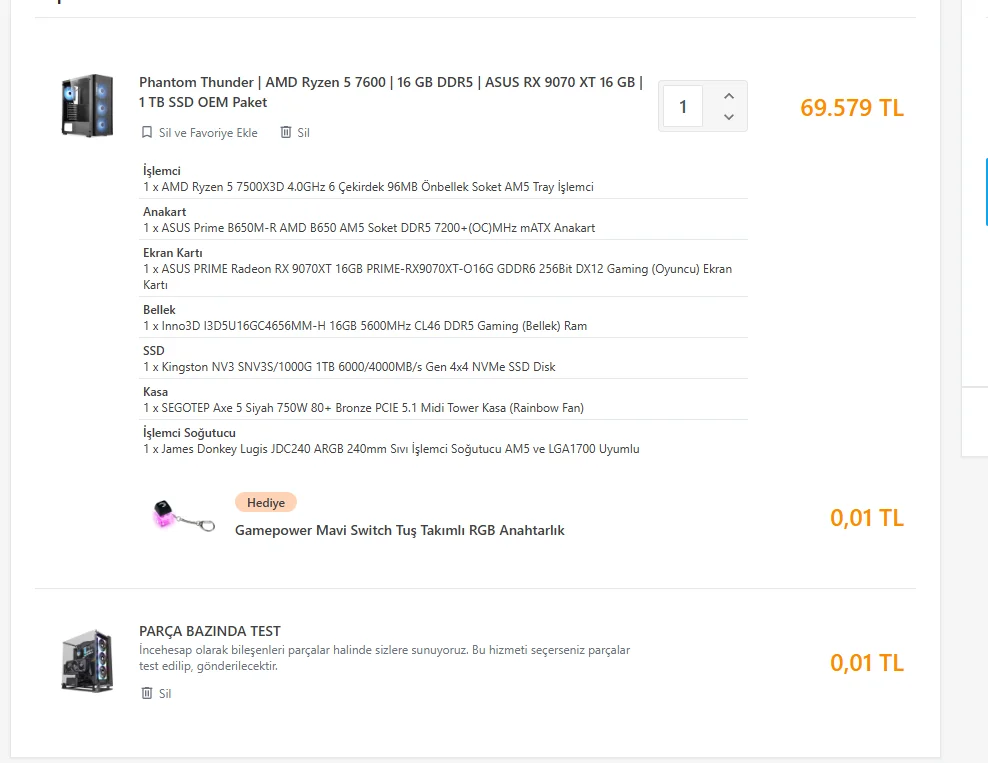Click the bookmark icon beside Sil ve Favoriye Ekle
988x763 pixels.
click(147, 132)
